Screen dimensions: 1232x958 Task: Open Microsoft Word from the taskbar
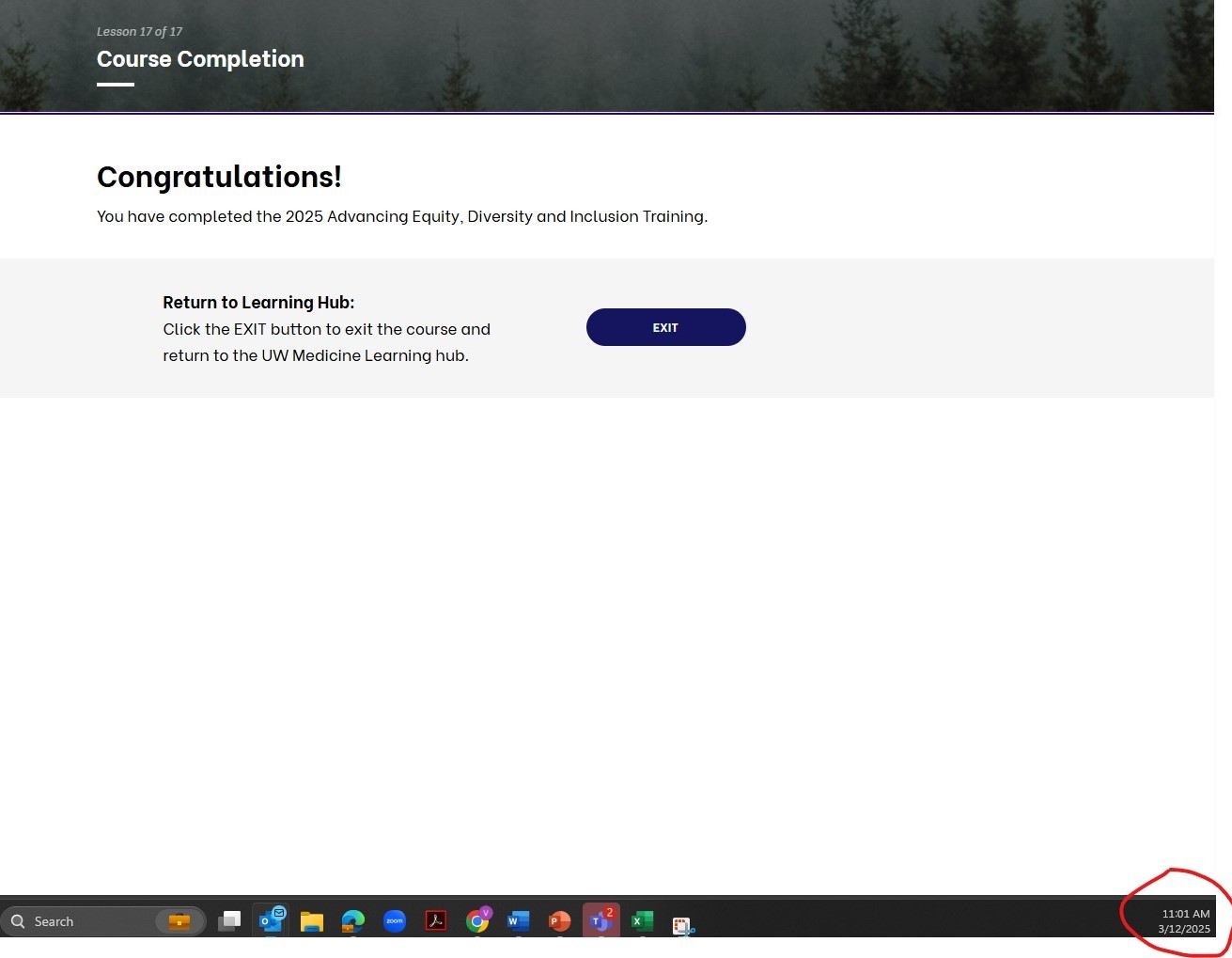pos(518,921)
